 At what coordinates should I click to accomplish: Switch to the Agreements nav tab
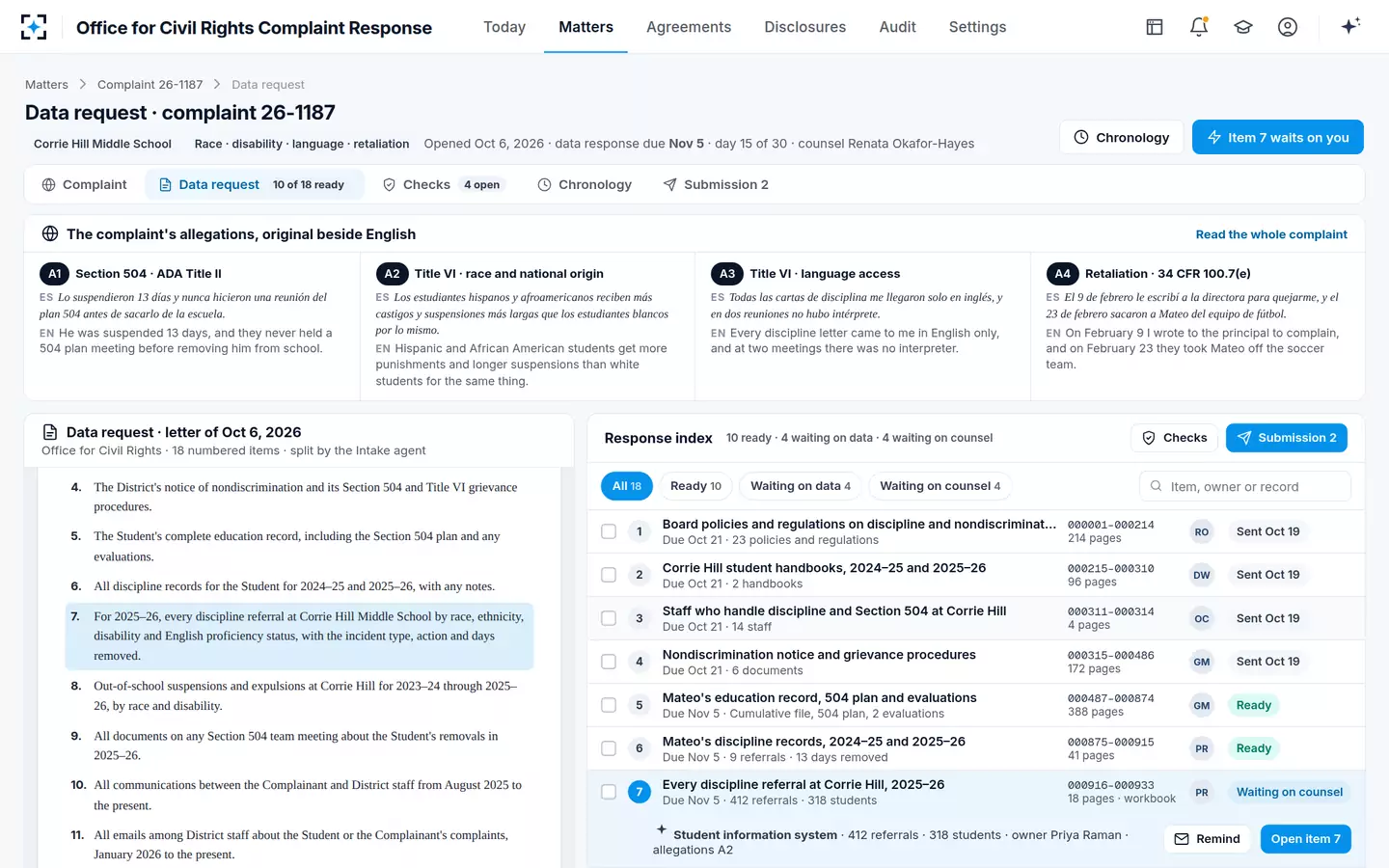689,27
